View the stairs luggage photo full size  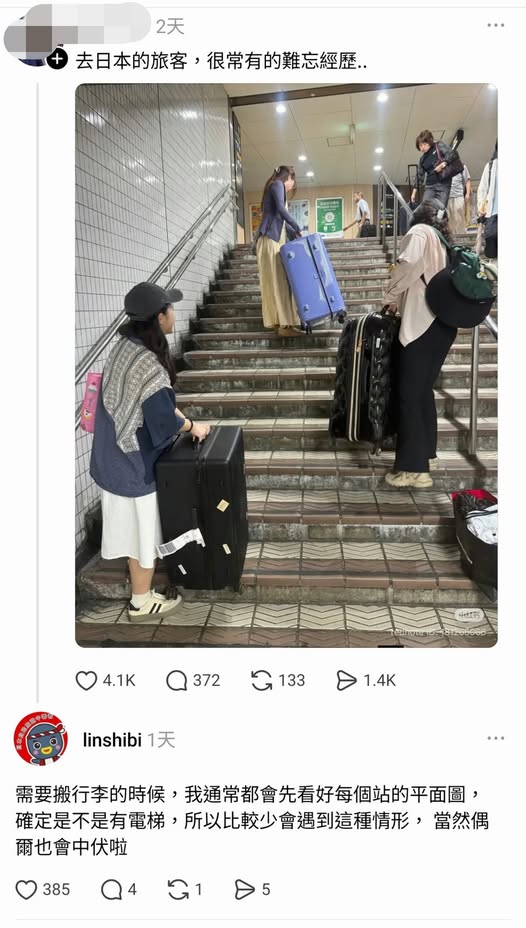click(x=286, y=365)
